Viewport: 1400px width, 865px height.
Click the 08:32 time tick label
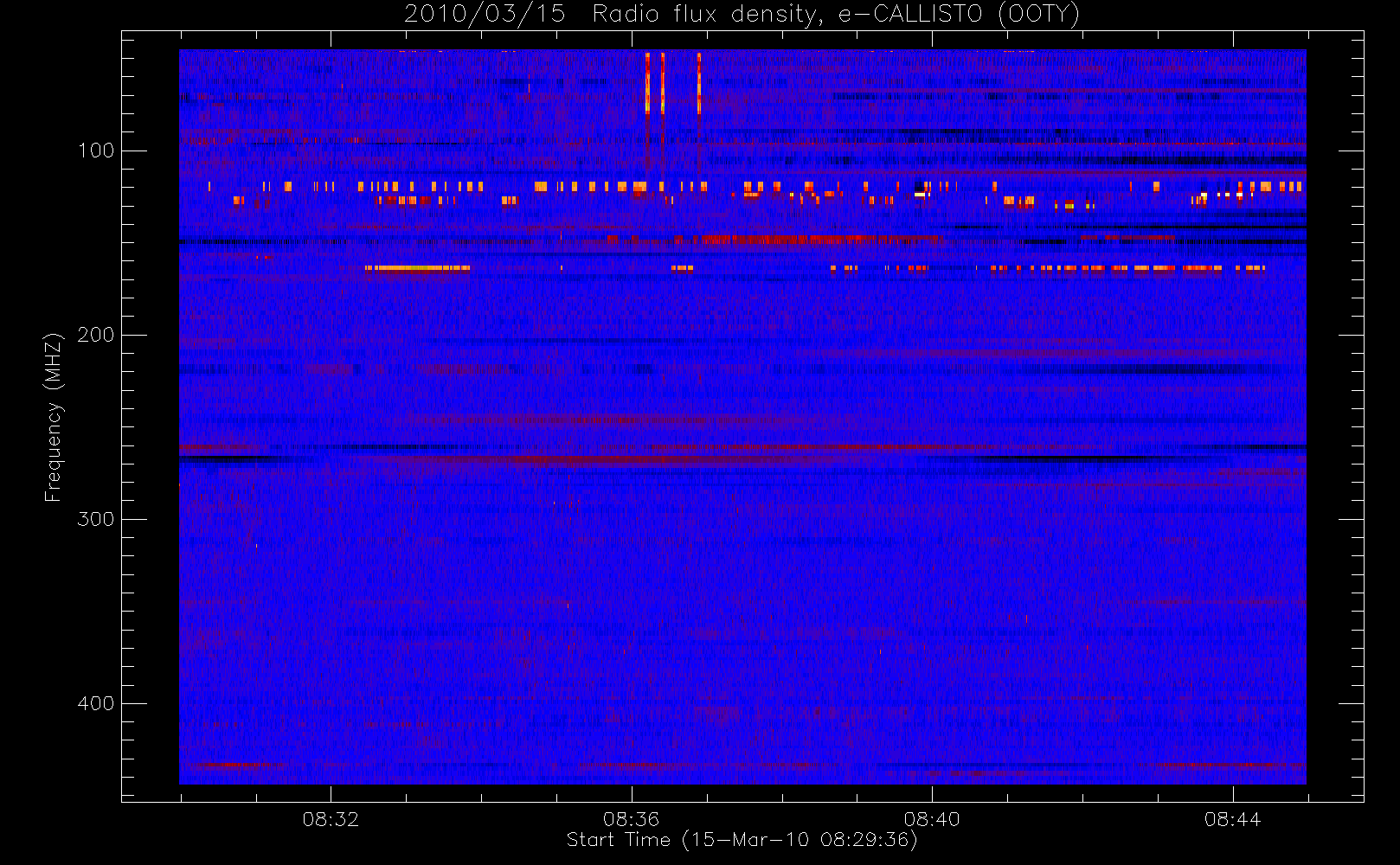(x=331, y=819)
